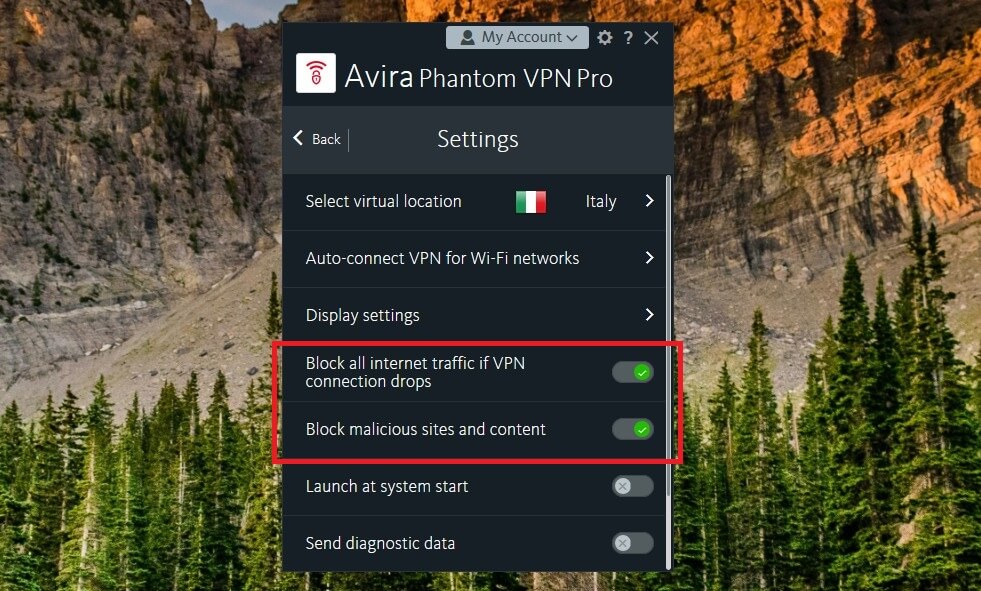981x591 pixels.
Task: Disable blocking all internet traffic if VPN drops
Action: [632, 371]
